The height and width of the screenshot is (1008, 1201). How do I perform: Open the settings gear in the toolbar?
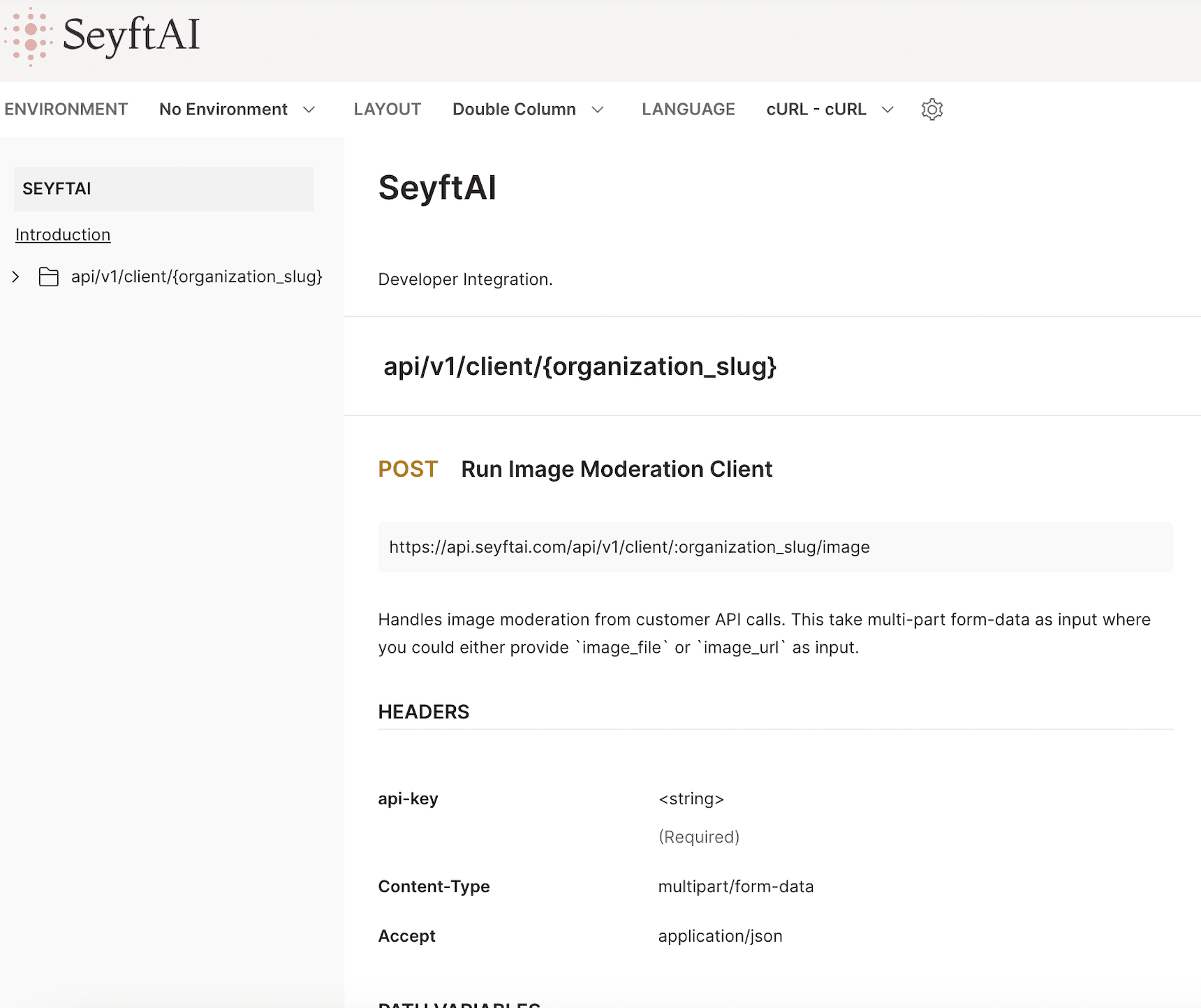pos(931,110)
